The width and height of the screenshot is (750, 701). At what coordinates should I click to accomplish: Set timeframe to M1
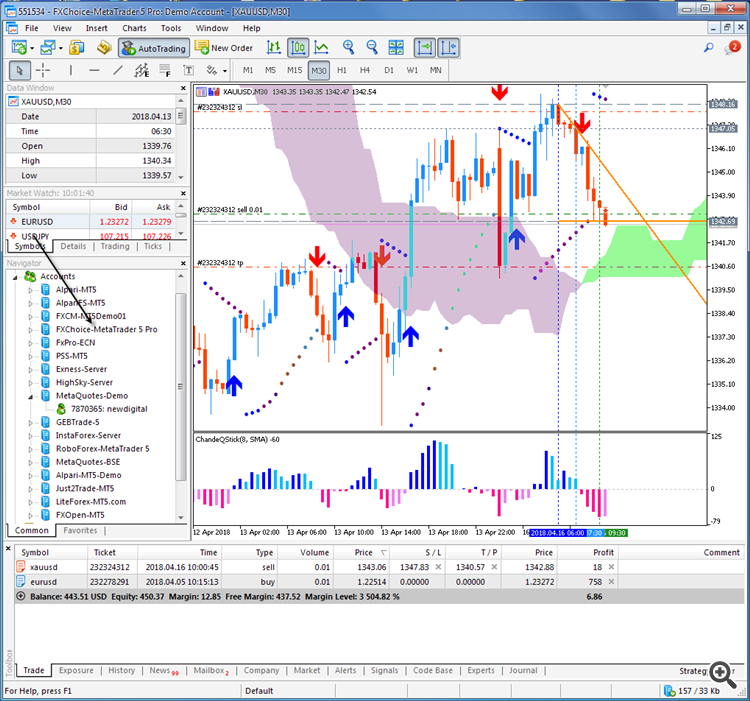[x=248, y=70]
